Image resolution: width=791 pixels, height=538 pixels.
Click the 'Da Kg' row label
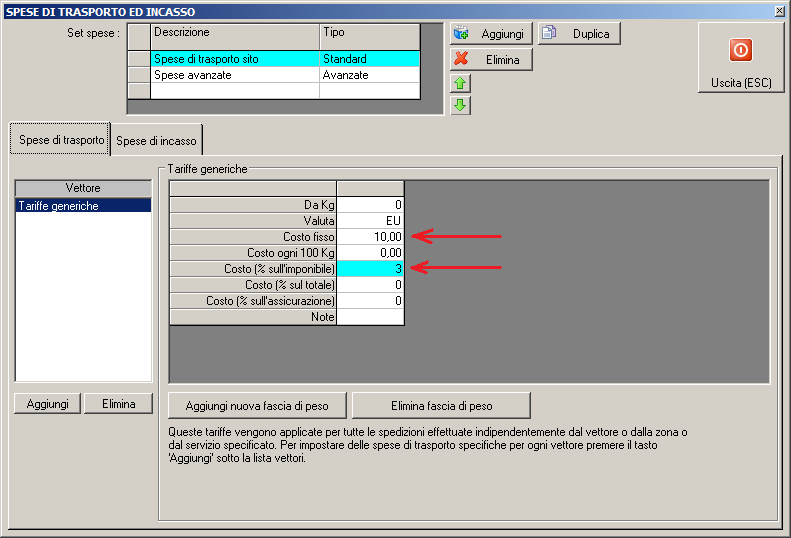coord(253,204)
